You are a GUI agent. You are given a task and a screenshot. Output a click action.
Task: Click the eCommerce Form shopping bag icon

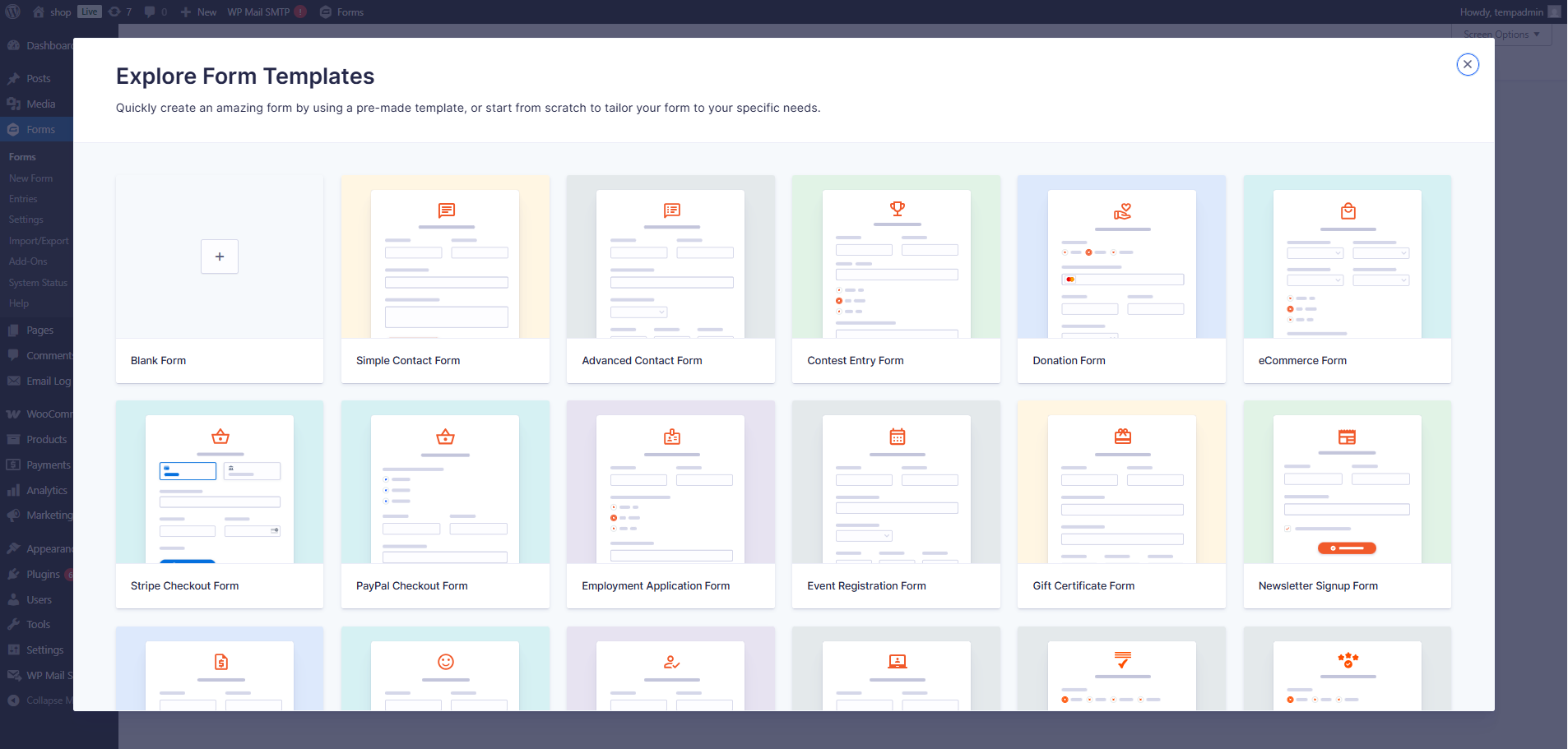coord(1348,211)
